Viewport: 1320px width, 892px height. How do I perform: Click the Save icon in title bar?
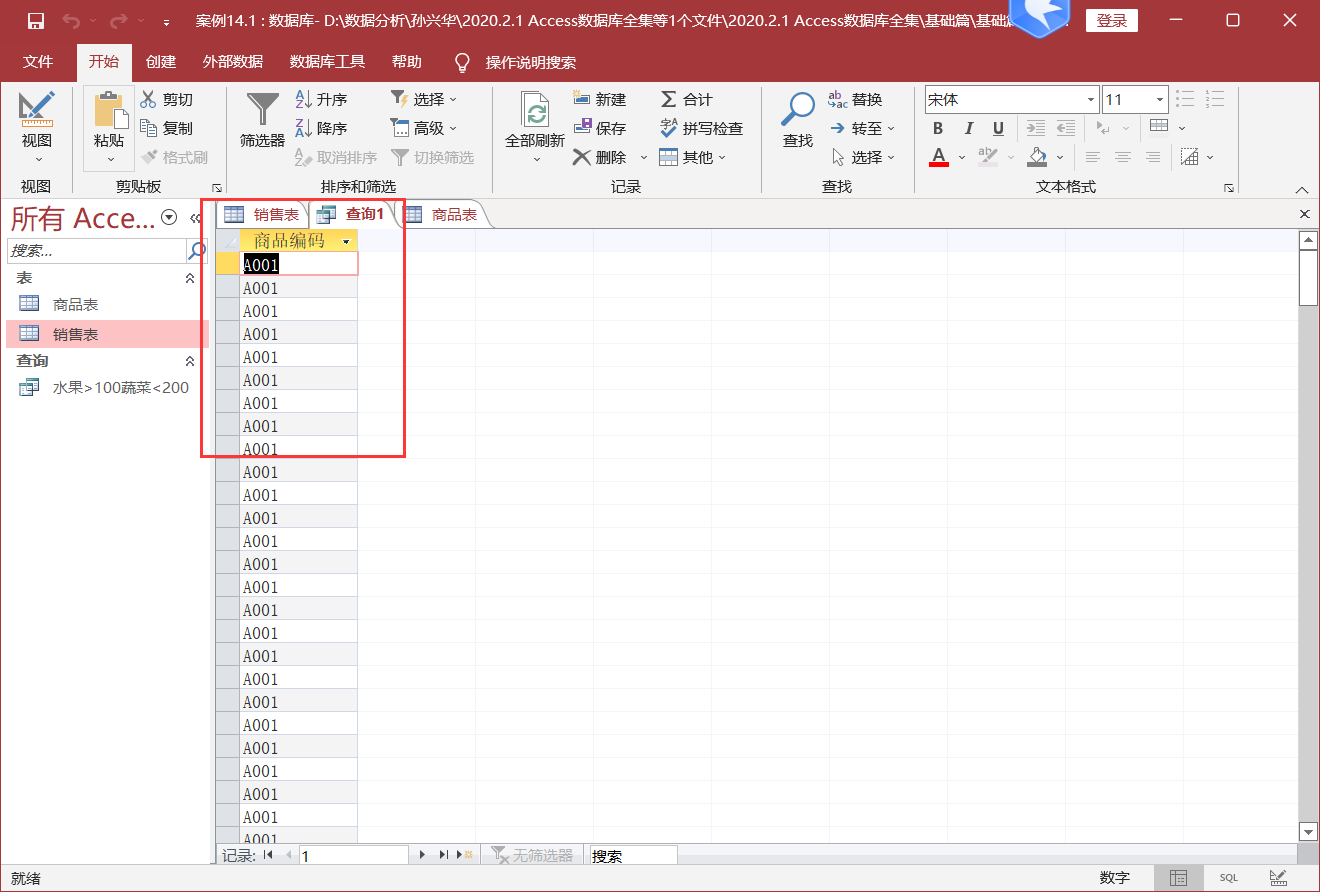[36, 21]
